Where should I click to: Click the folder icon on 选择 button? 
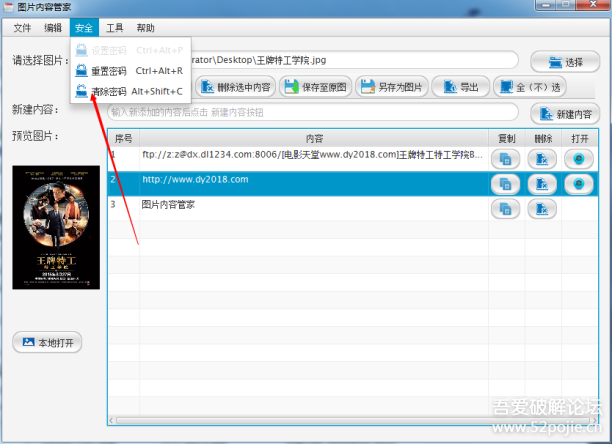(555, 62)
